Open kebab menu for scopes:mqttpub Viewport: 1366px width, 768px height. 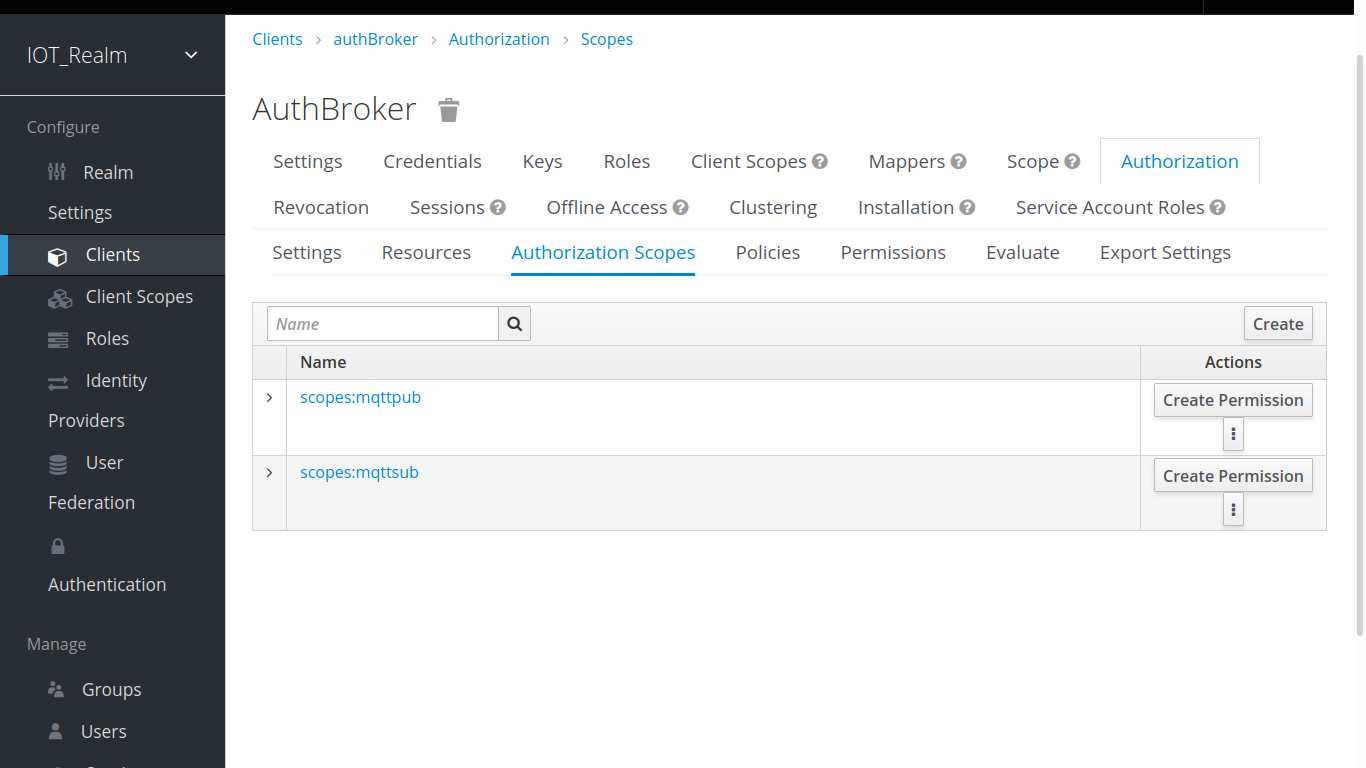pos(1233,434)
